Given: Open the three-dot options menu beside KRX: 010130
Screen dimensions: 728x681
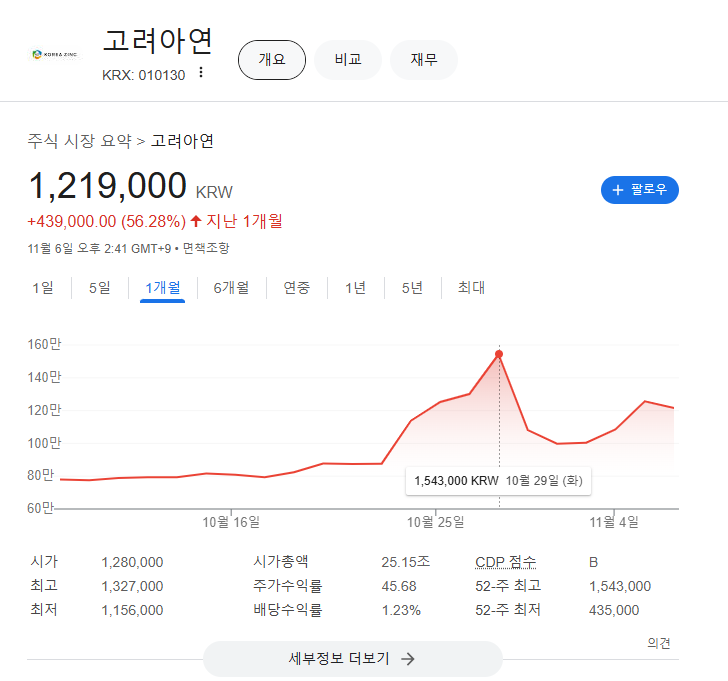Looking at the screenshot, I should tap(201, 72).
